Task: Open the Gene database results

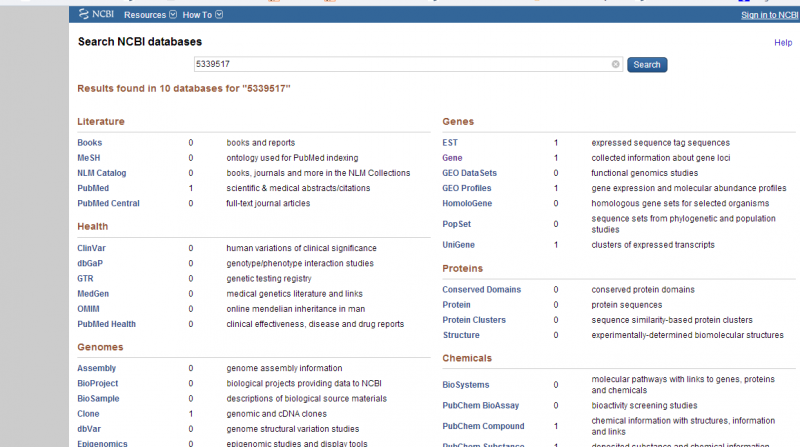Action: click(x=452, y=158)
